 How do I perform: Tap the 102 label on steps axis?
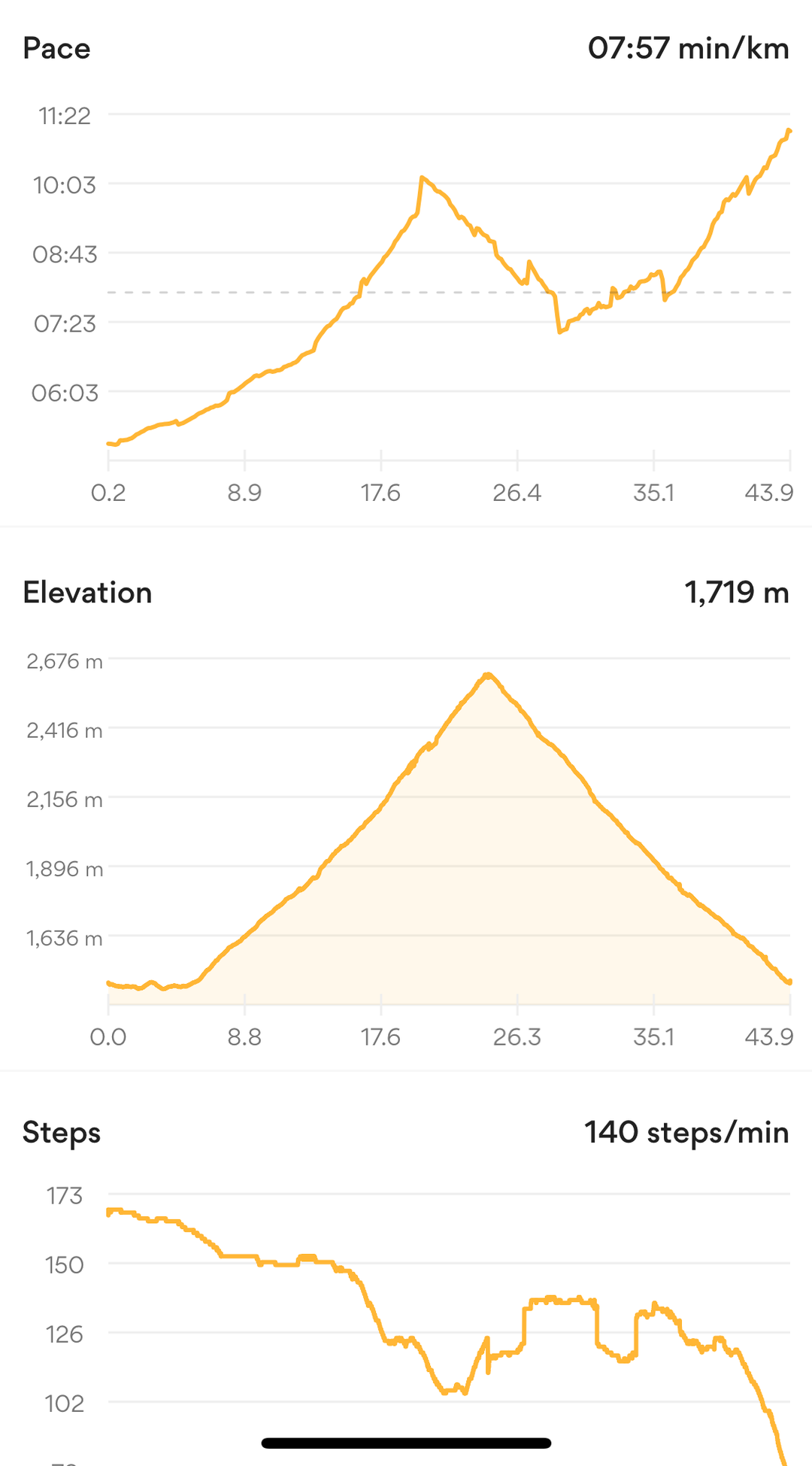click(65, 1404)
